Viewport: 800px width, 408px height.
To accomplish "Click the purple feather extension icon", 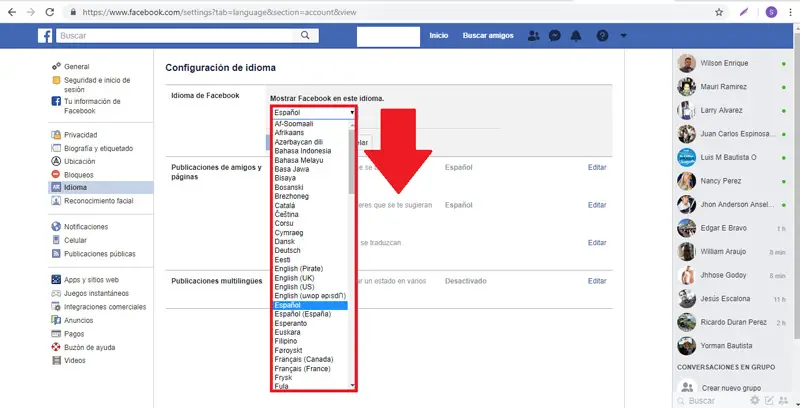I will point(744,12).
